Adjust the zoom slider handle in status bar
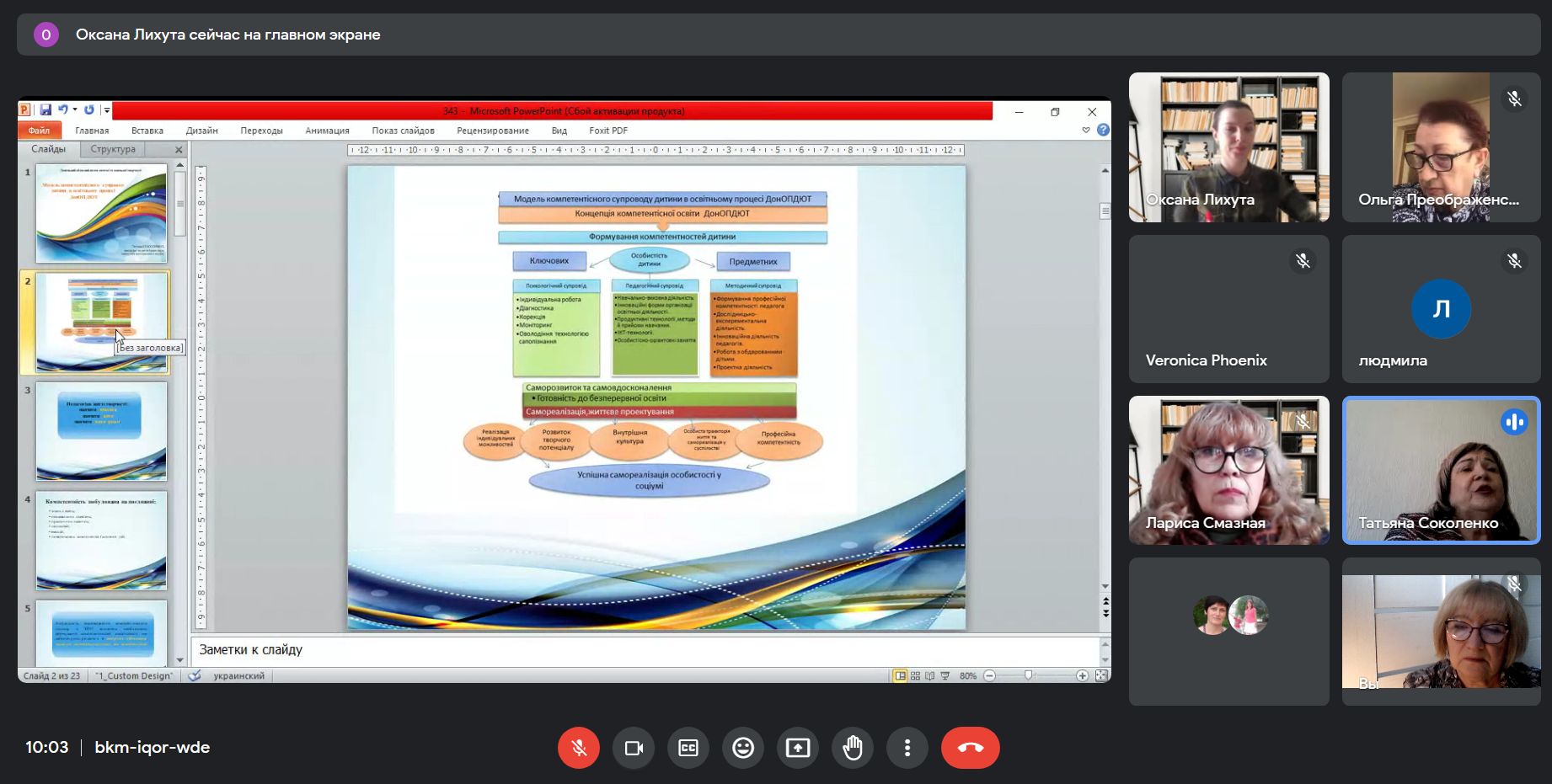Viewport: 1552px width, 784px height. (x=1029, y=676)
